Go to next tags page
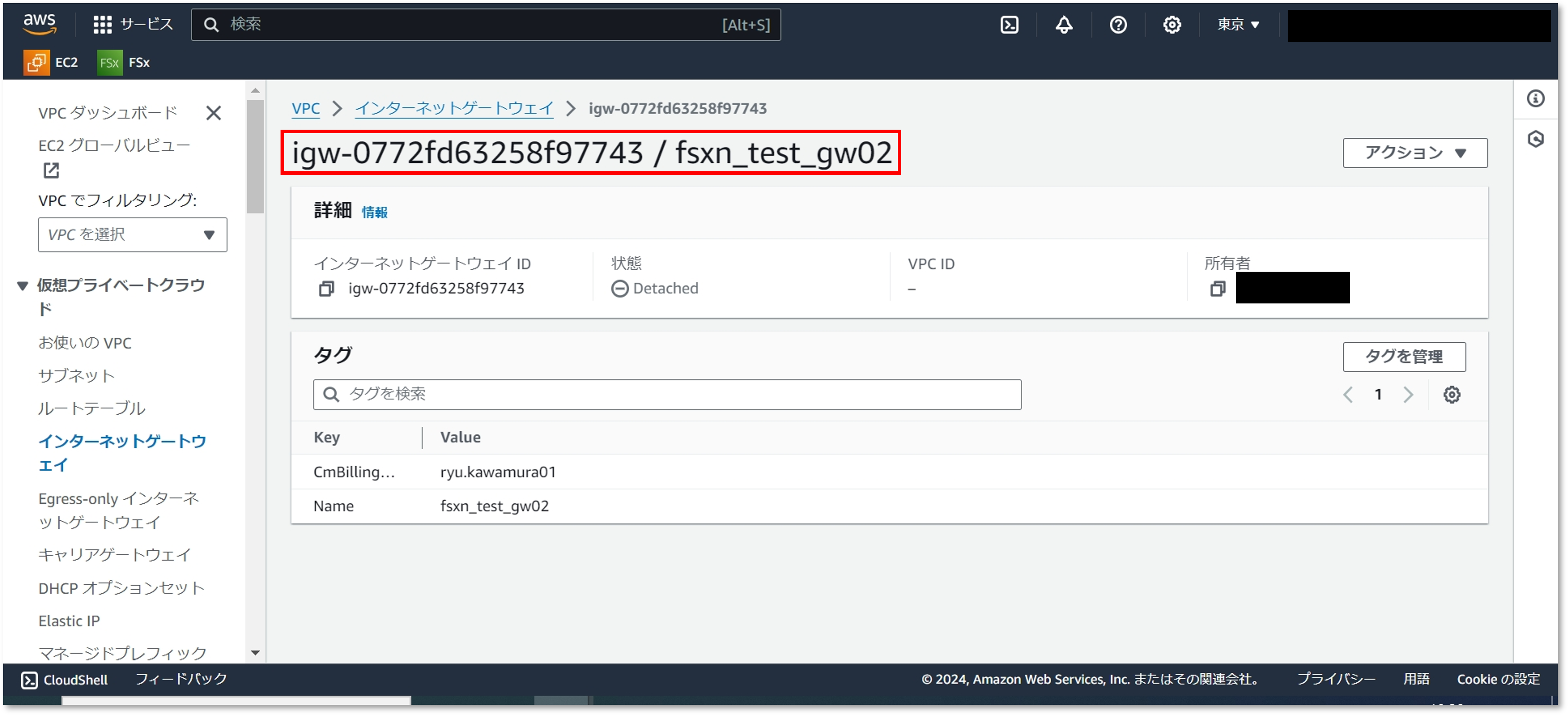Image resolution: width=1568 pixels, height=715 pixels. [x=1408, y=394]
